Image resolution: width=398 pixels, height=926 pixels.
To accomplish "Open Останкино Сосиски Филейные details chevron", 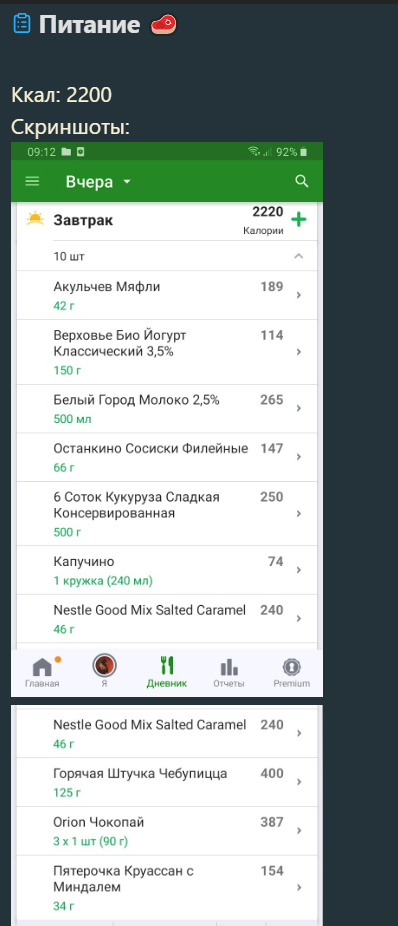I will coord(299,457).
